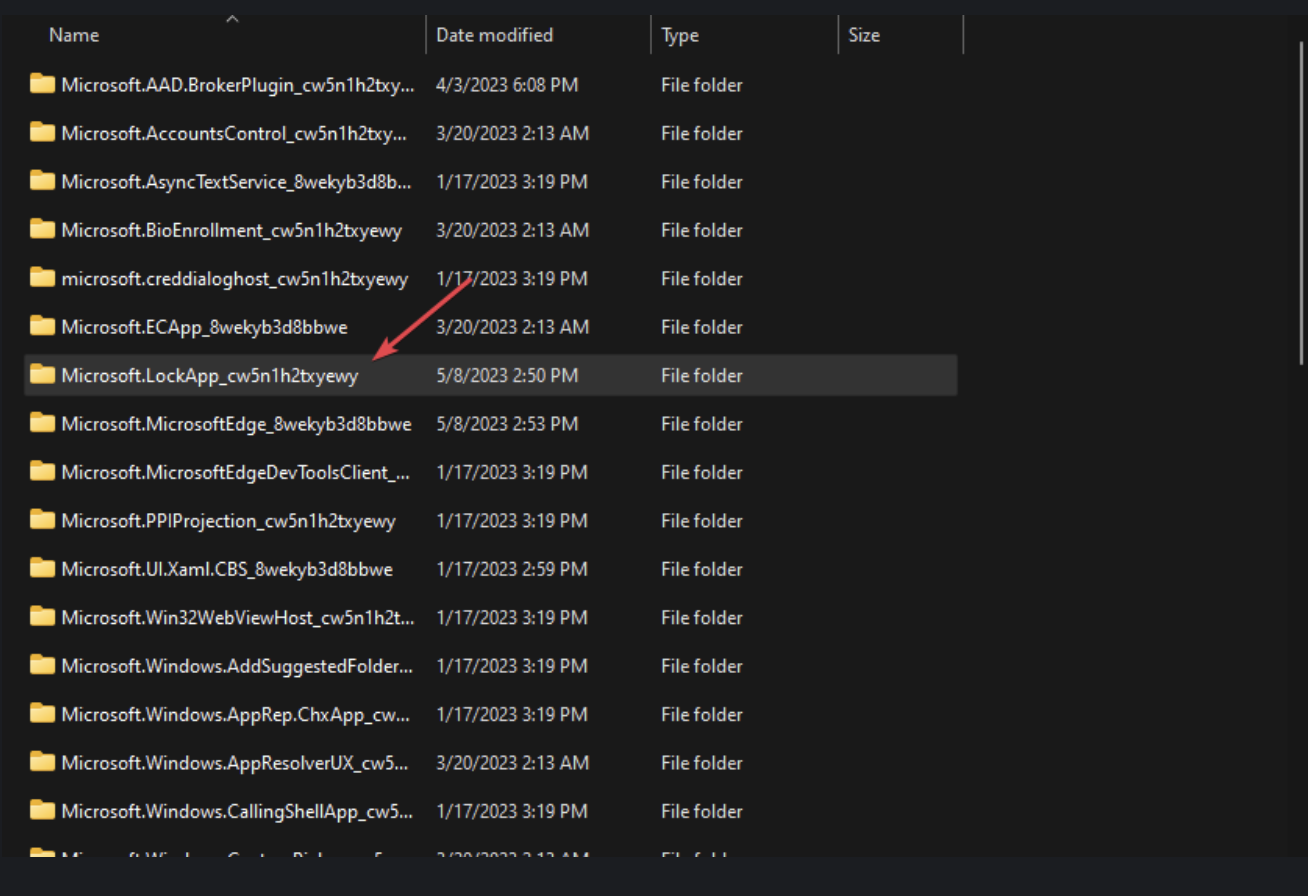Select the Microsoft.UI.Xaml.CBS folder icon
This screenshot has height=896, width=1308.
pyautogui.click(x=42, y=568)
